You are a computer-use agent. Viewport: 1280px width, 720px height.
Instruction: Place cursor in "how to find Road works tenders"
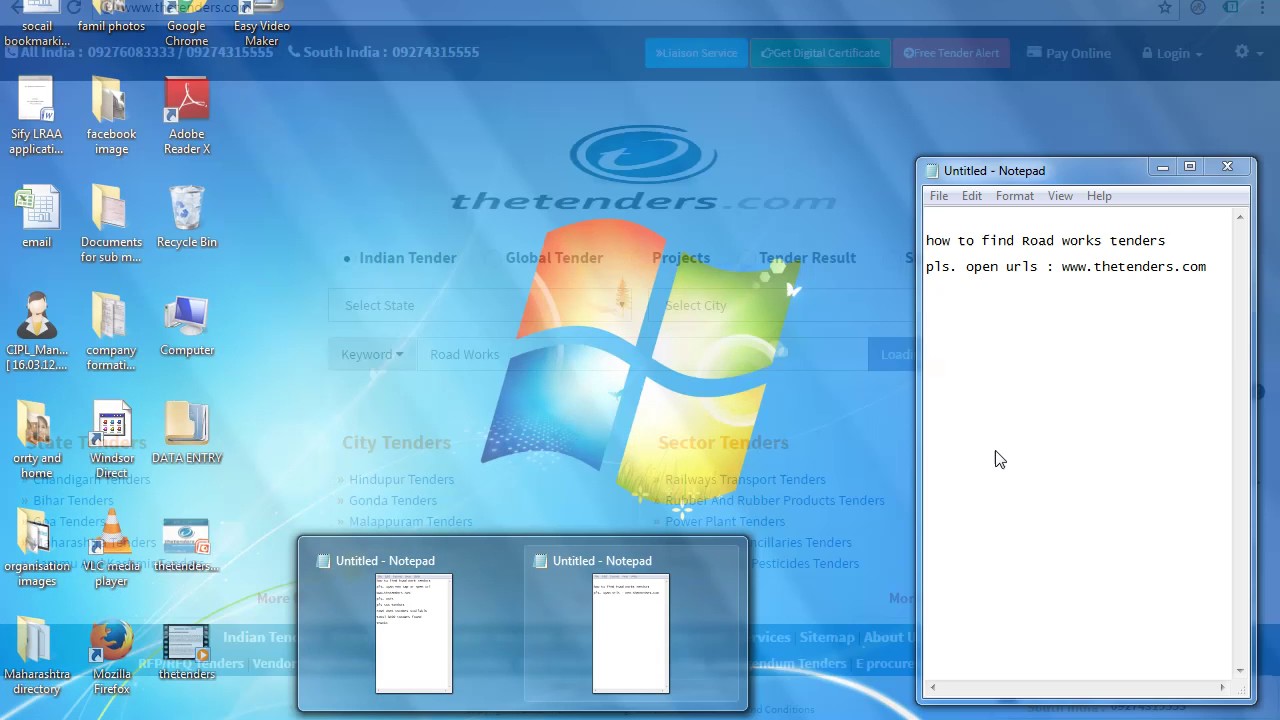(1045, 241)
